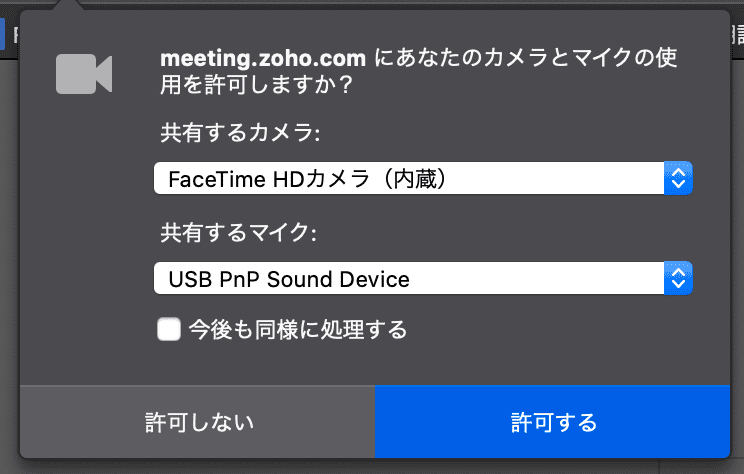This screenshot has width=744, height=474.
Task: Click empty dark area below the checkbox
Action: (375, 364)
